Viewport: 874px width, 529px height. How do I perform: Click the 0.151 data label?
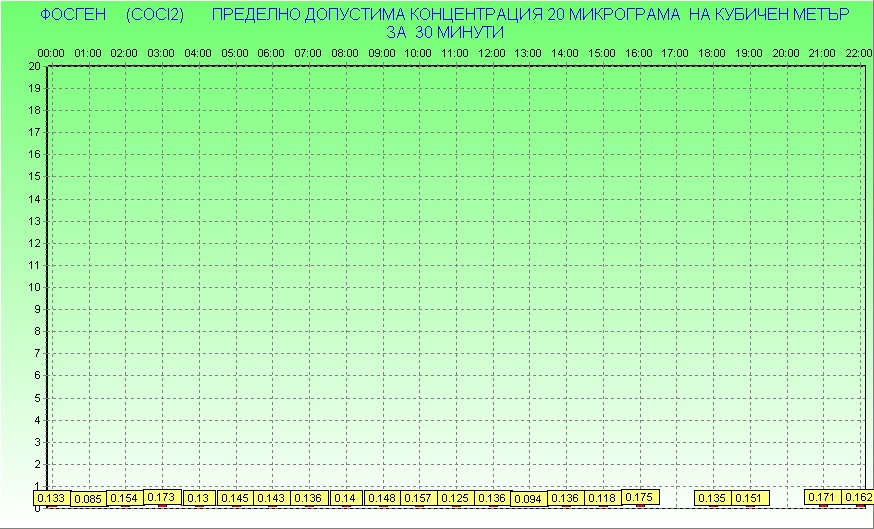click(749, 498)
